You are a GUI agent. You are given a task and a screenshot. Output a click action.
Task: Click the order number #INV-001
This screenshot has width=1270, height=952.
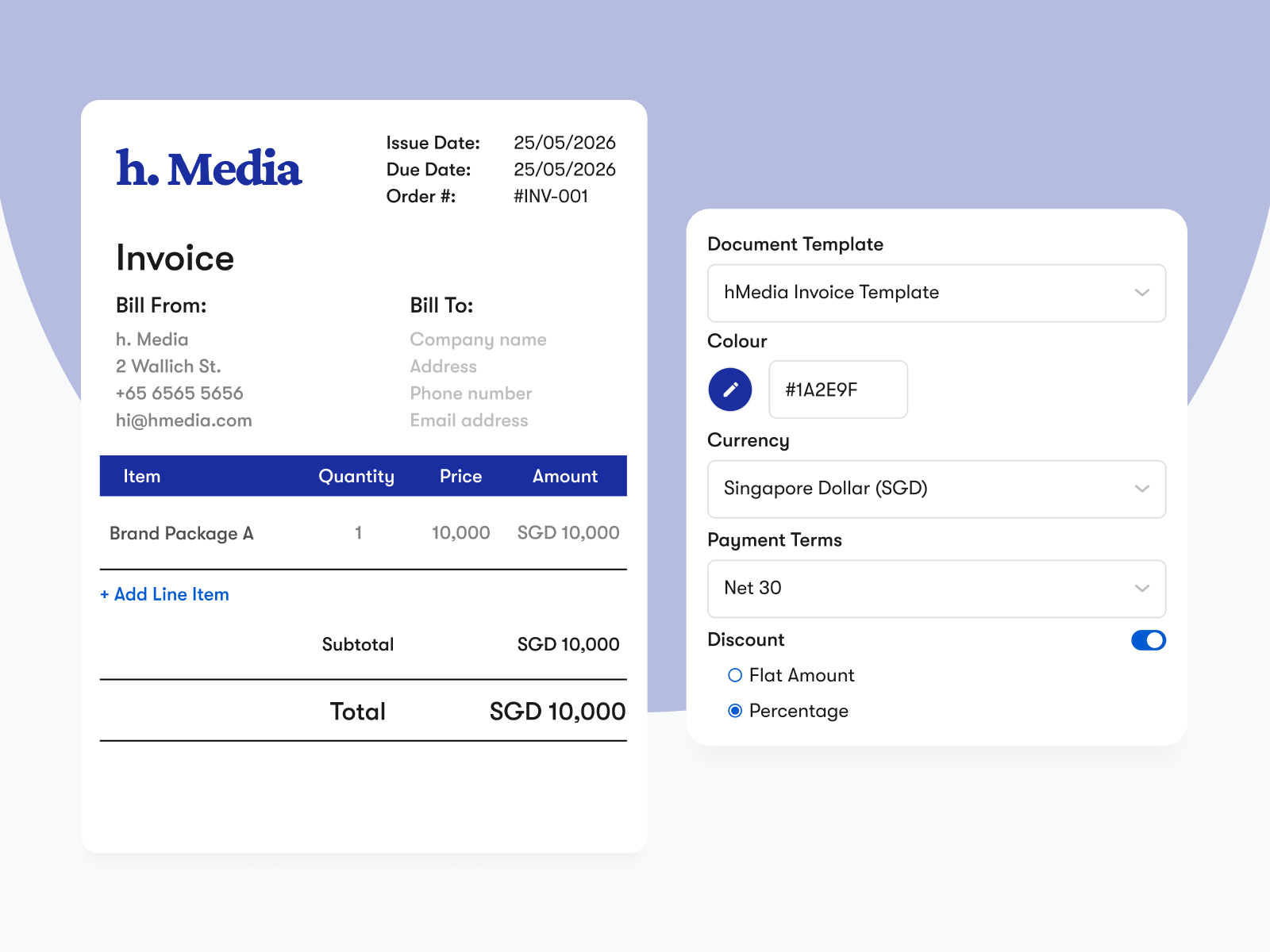coord(551,196)
